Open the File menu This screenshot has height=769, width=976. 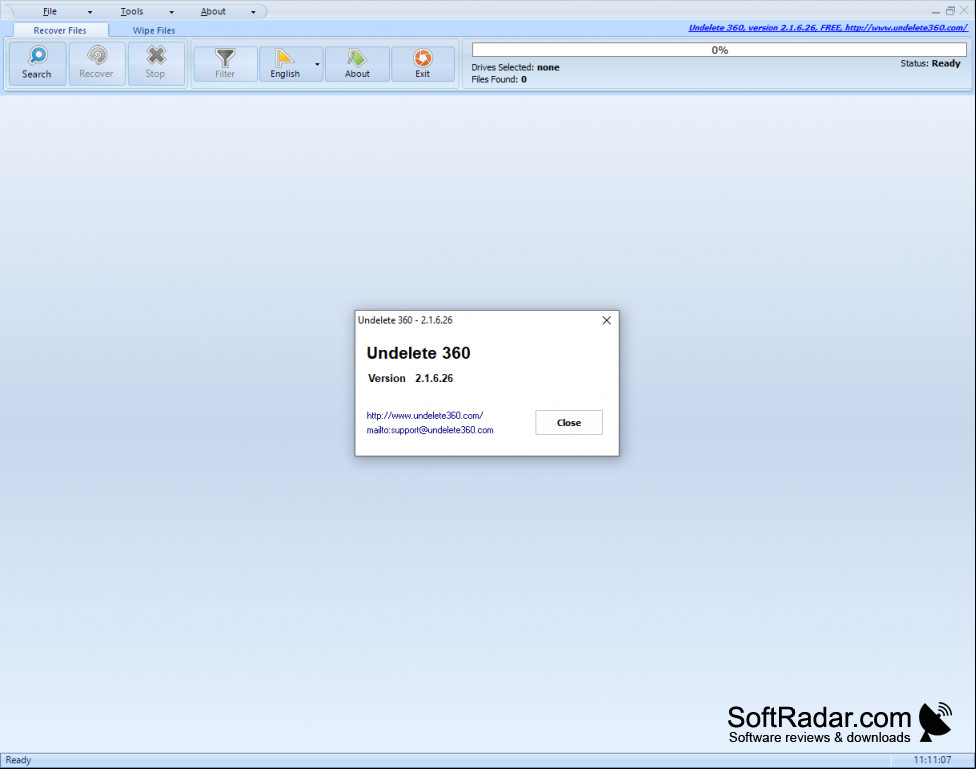tap(50, 11)
